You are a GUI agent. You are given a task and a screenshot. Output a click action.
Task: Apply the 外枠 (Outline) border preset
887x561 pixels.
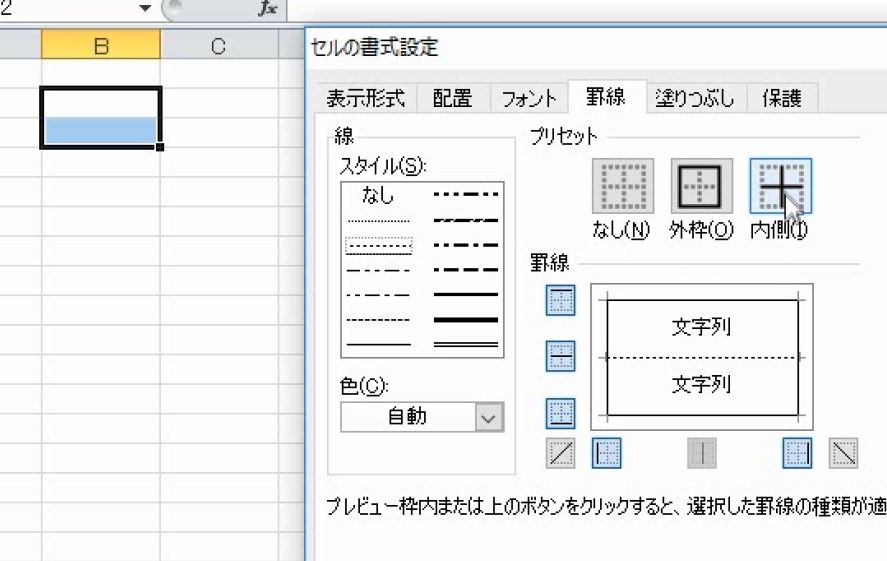pos(701,186)
